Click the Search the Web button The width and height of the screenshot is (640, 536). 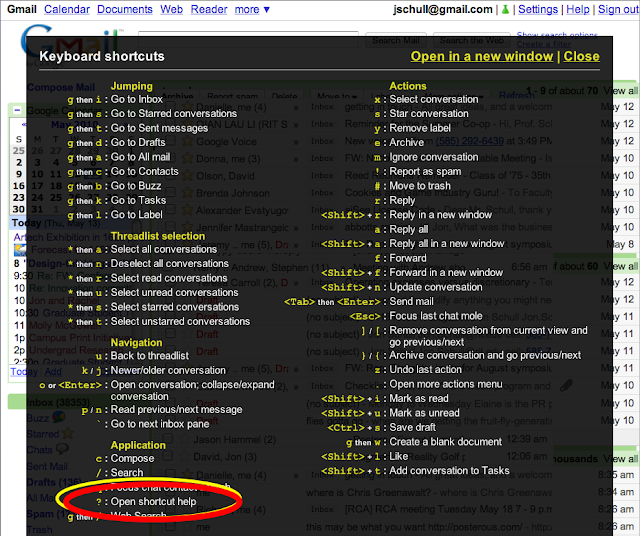coord(472,40)
